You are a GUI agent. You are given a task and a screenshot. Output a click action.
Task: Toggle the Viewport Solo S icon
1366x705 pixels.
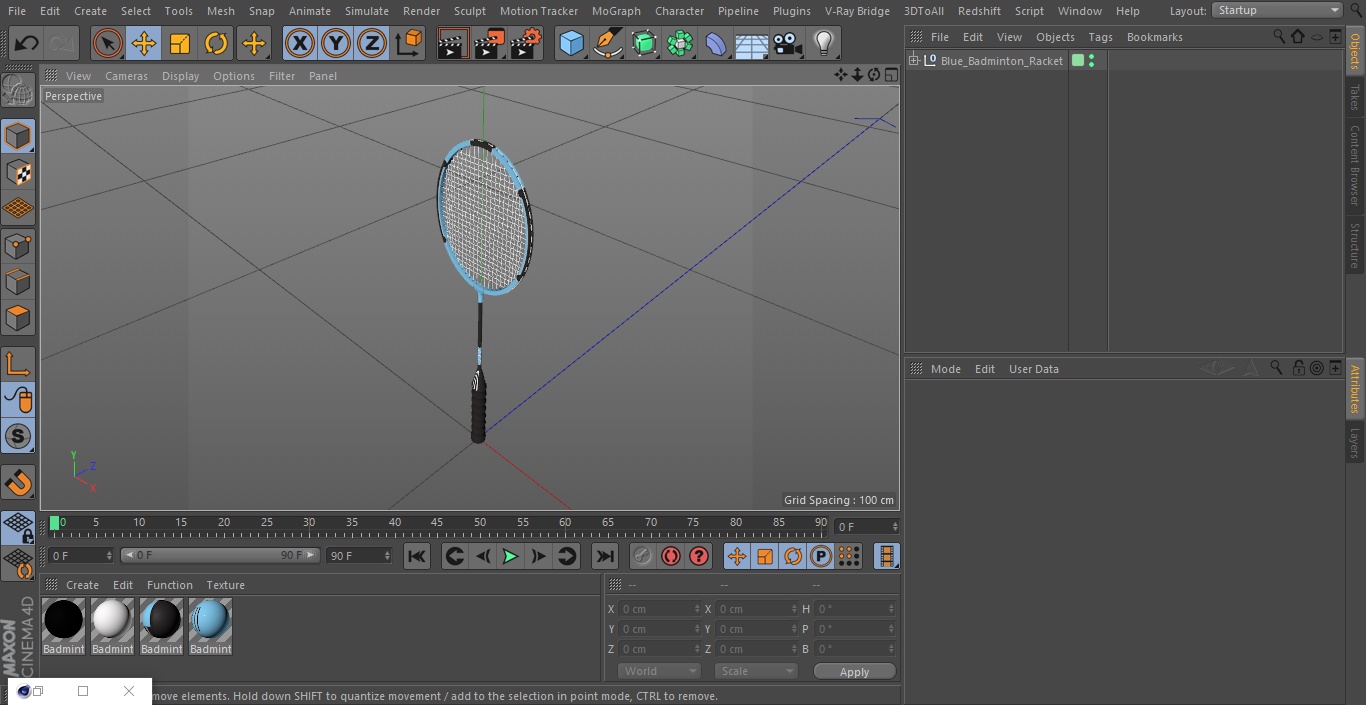pyautogui.click(x=18, y=436)
